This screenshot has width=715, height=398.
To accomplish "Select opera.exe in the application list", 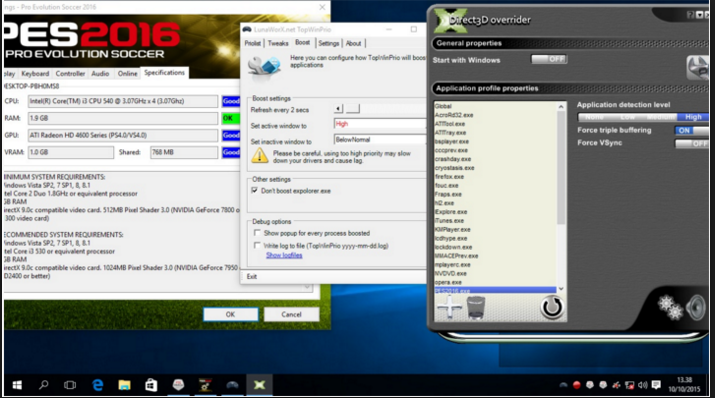I will pyautogui.click(x=495, y=282).
